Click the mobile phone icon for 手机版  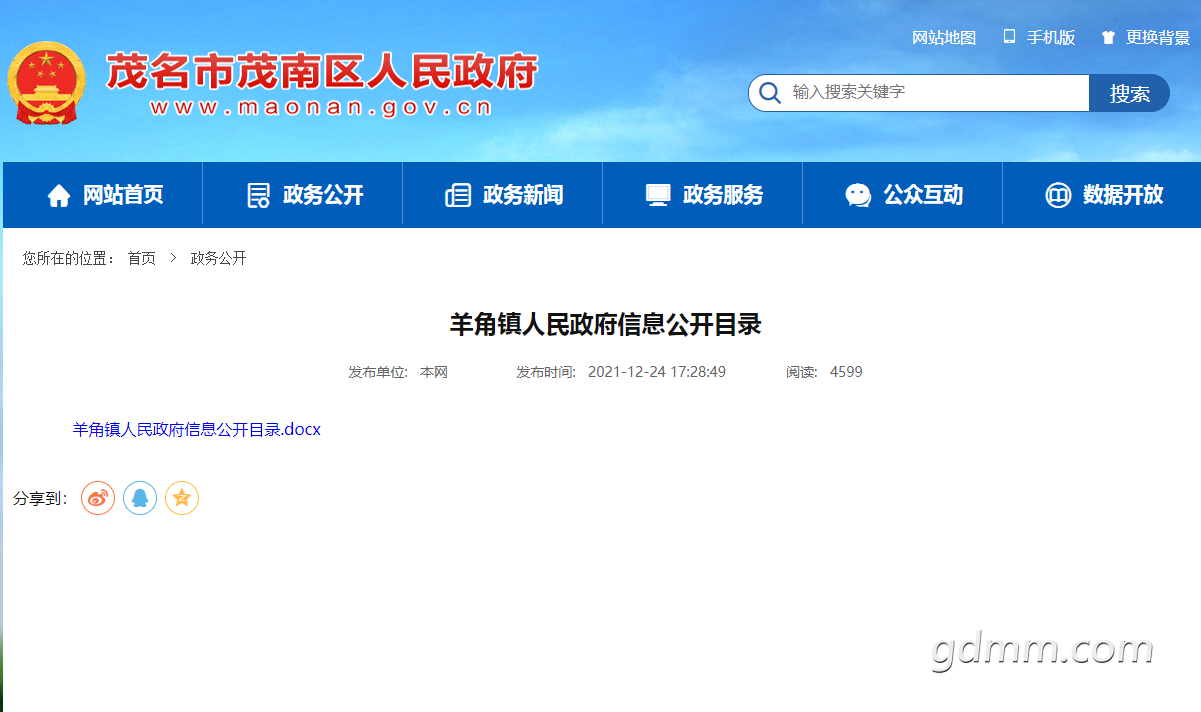point(1009,37)
